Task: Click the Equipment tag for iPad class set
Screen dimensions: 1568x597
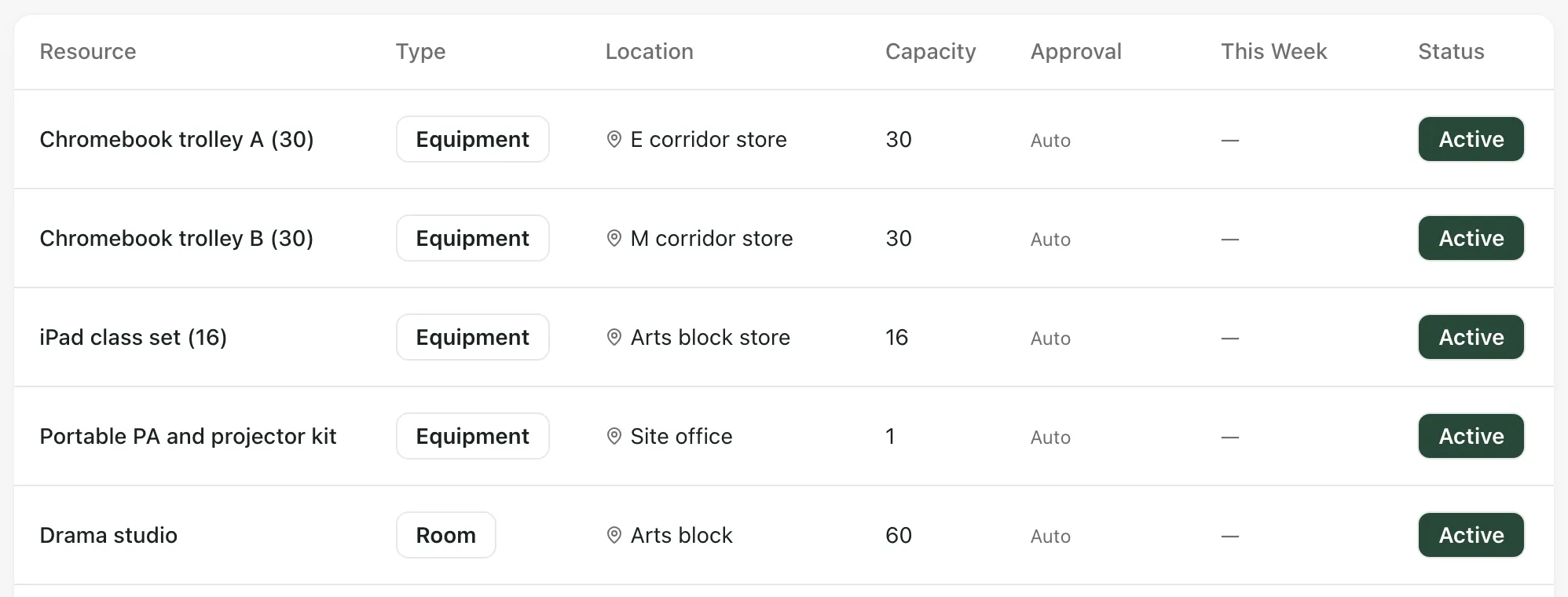Action: coord(472,337)
